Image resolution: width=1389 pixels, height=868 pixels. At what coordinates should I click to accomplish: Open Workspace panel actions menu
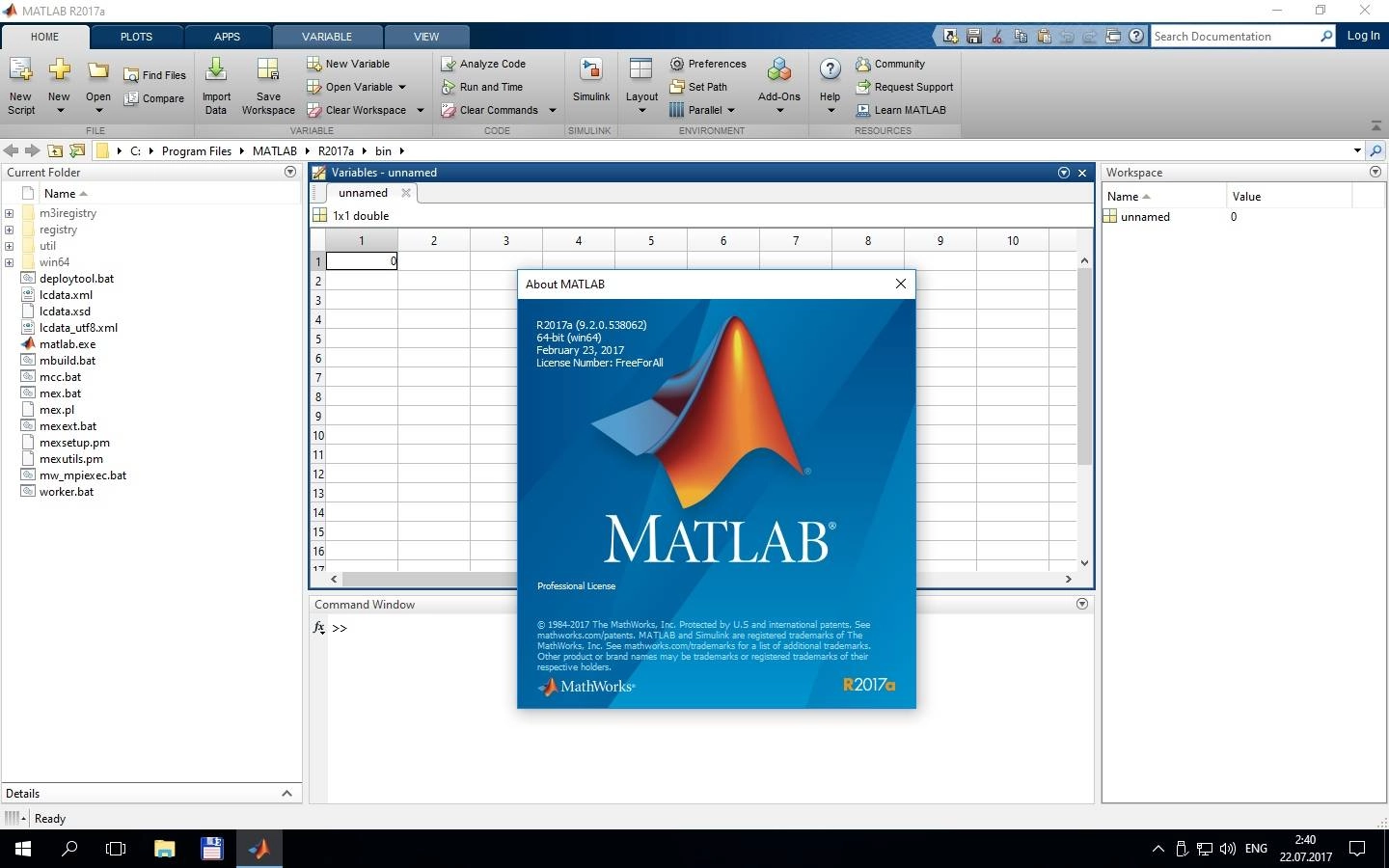pos(1375,172)
